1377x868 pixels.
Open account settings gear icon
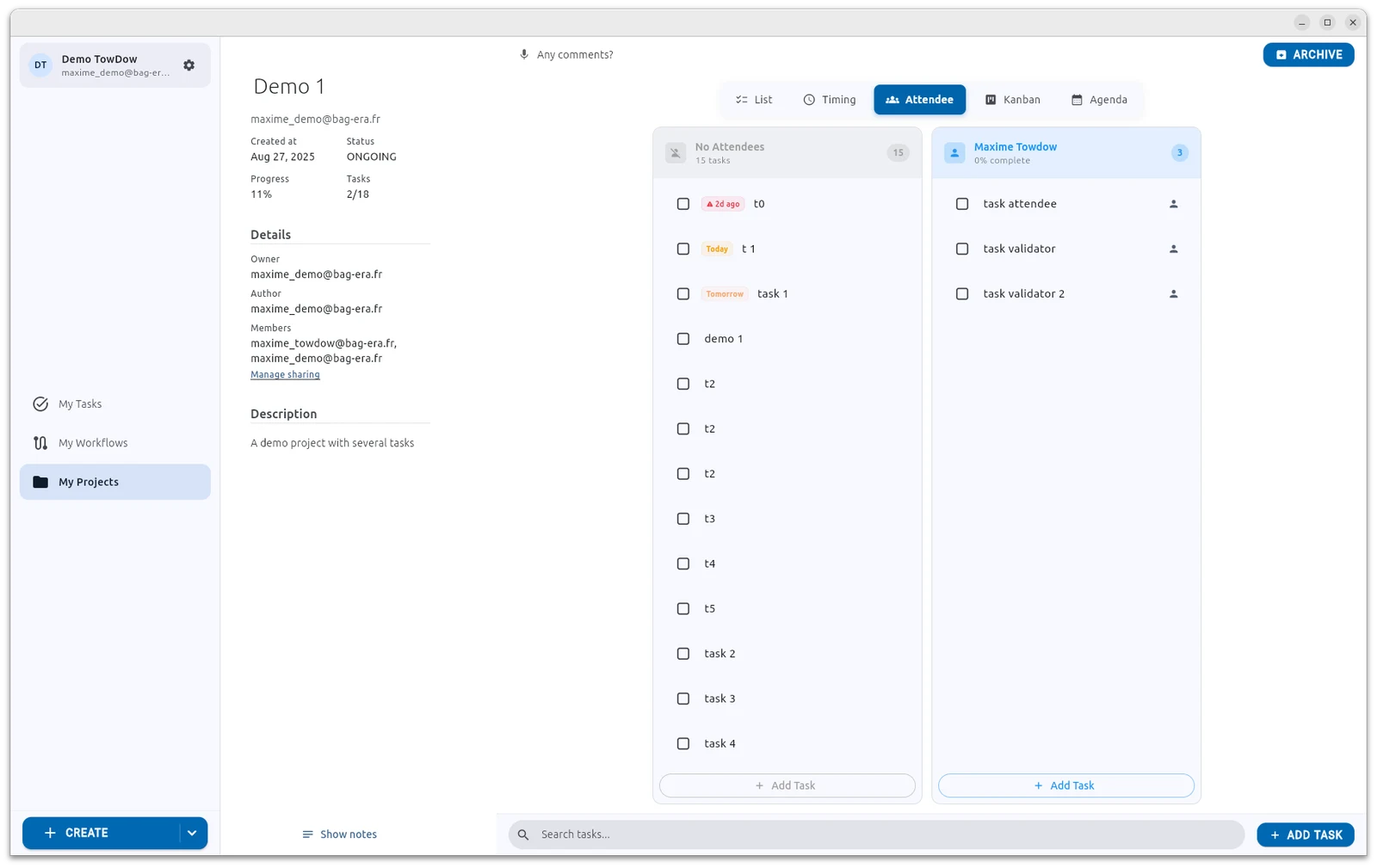[189, 65]
